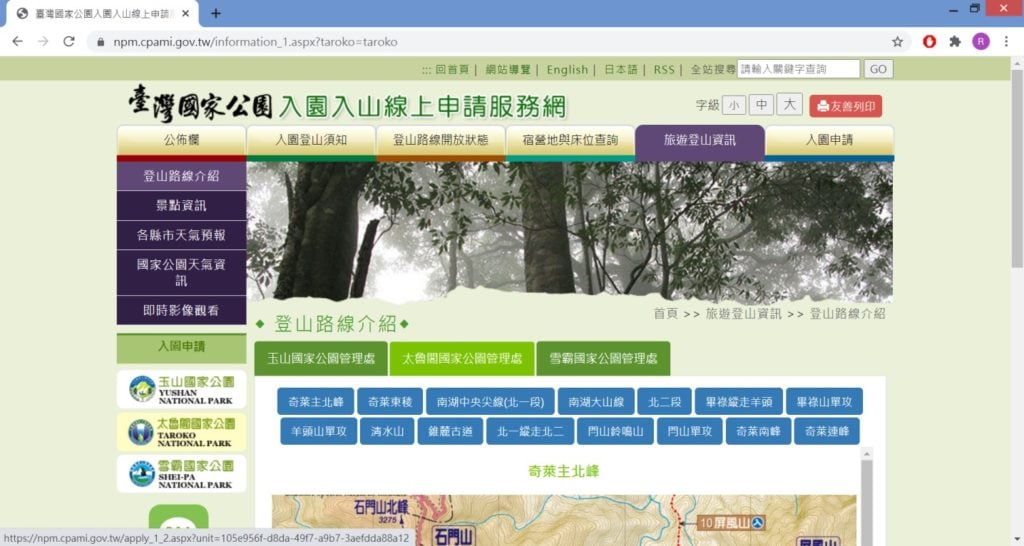Select the 奇萊東稜 route button
1024x546 pixels.
pos(390,402)
